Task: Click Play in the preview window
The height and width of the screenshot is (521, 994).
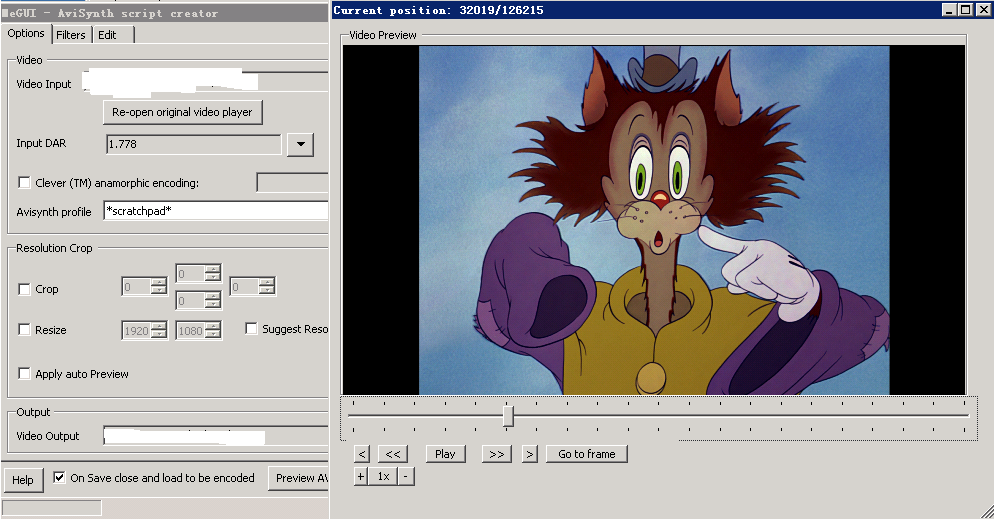Action: (x=445, y=454)
